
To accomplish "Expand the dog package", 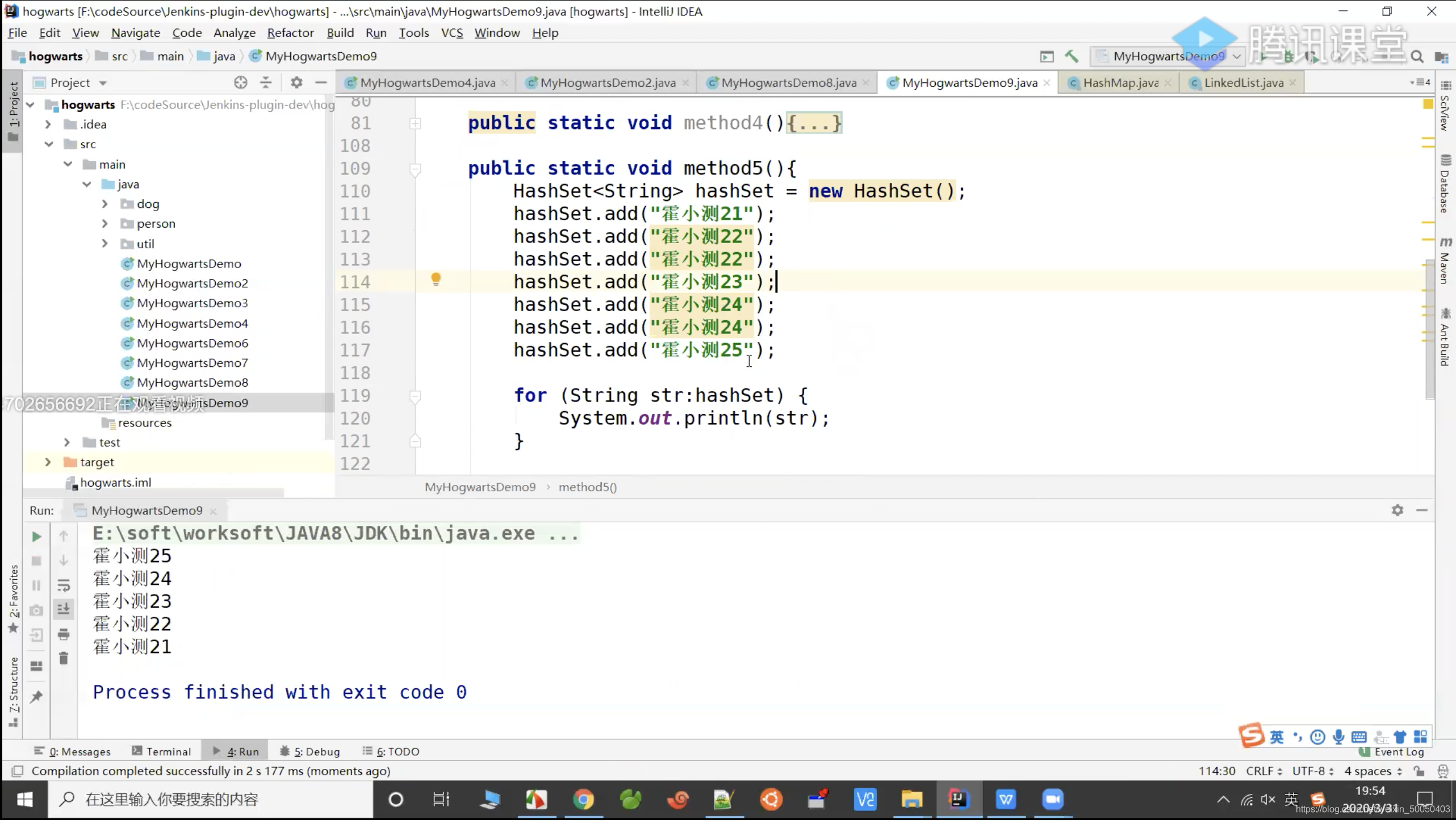I will (104, 204).
